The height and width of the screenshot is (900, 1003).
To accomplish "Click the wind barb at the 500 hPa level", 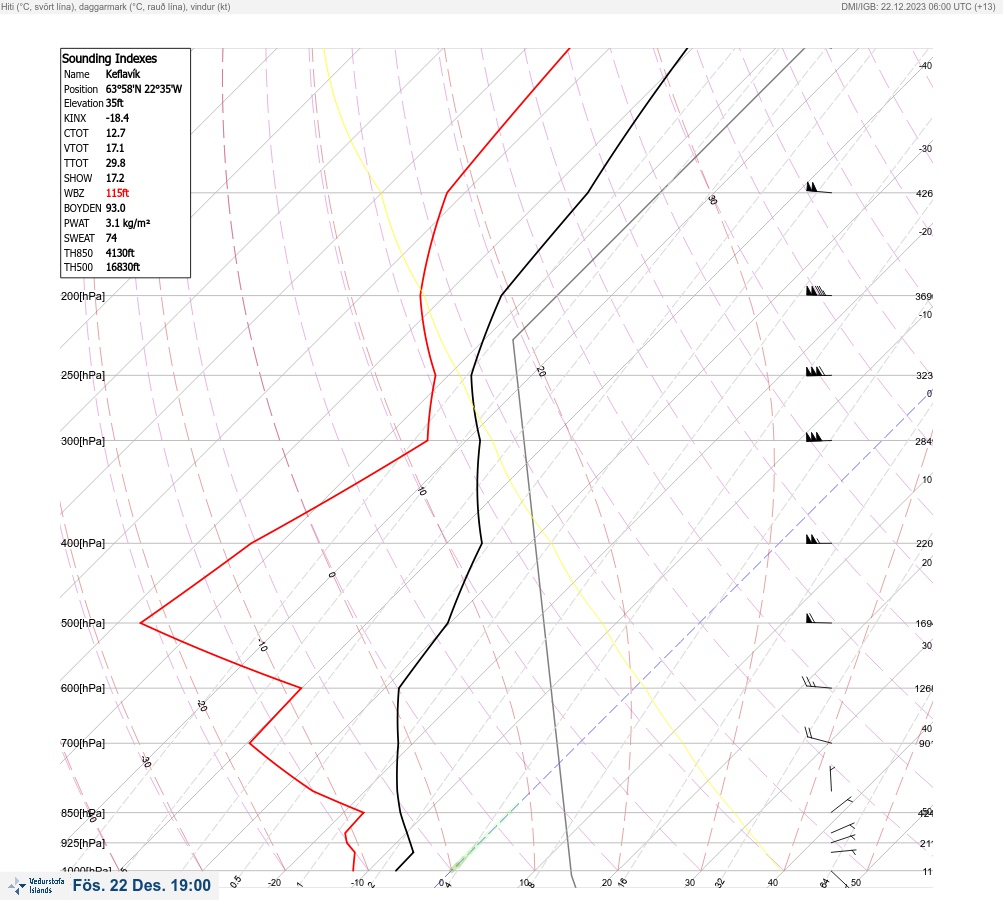I will (818, 619).
